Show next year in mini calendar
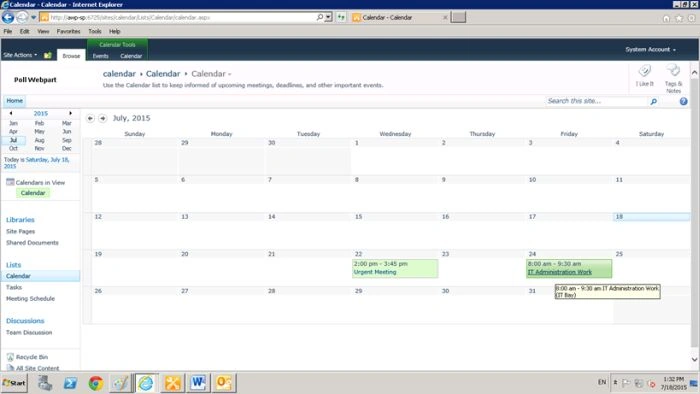This screenshot has height=394, width=700. (71, 113)
